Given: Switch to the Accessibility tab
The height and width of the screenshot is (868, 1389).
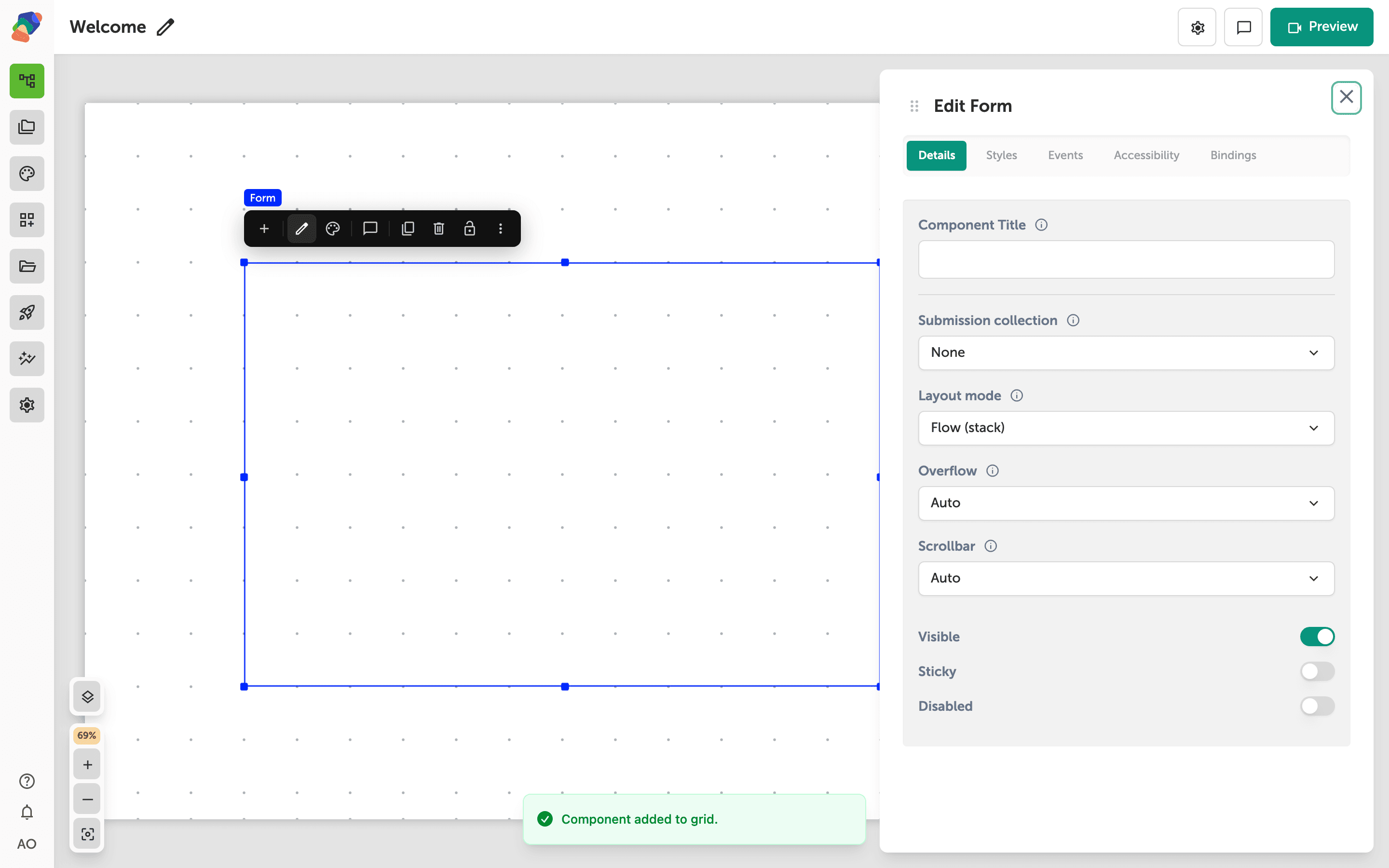Looking at the screenshot, I should tap(1146, 156).
